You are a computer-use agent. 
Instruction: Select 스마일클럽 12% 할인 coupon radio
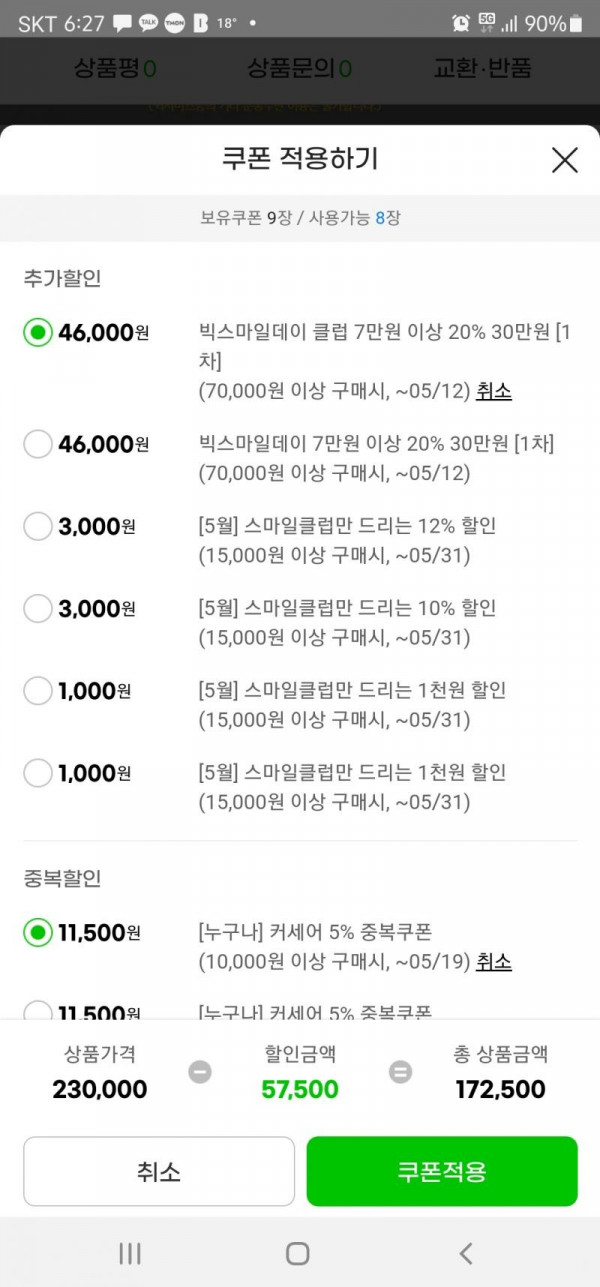click(x=38, y=526)
